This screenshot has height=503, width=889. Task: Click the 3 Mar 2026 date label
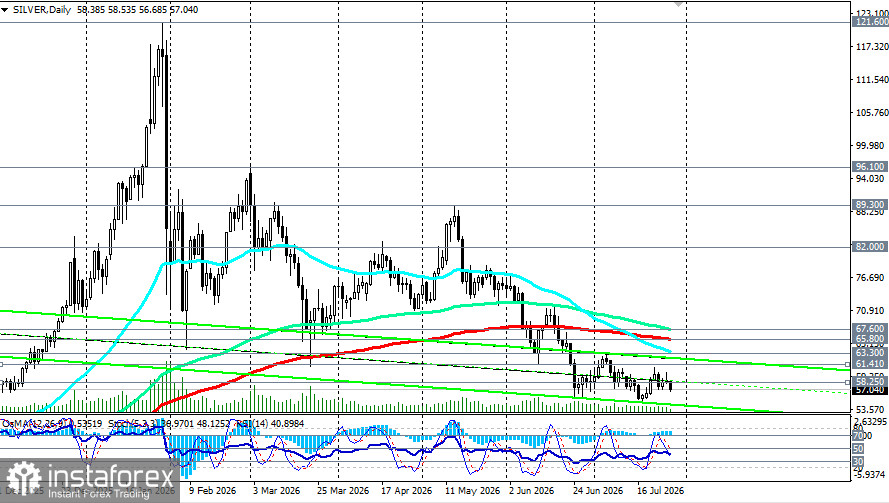(277, 491)
